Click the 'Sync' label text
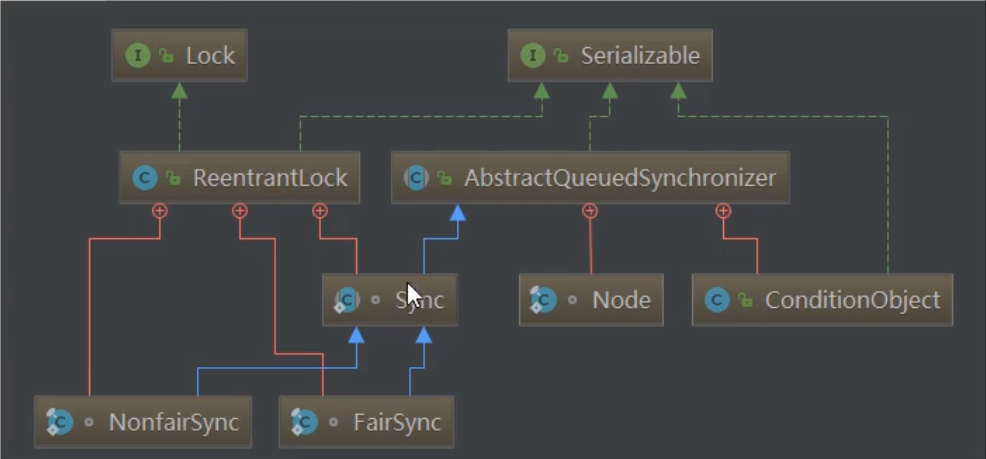This screenshot has width=986, height=459. click(419, 301)
